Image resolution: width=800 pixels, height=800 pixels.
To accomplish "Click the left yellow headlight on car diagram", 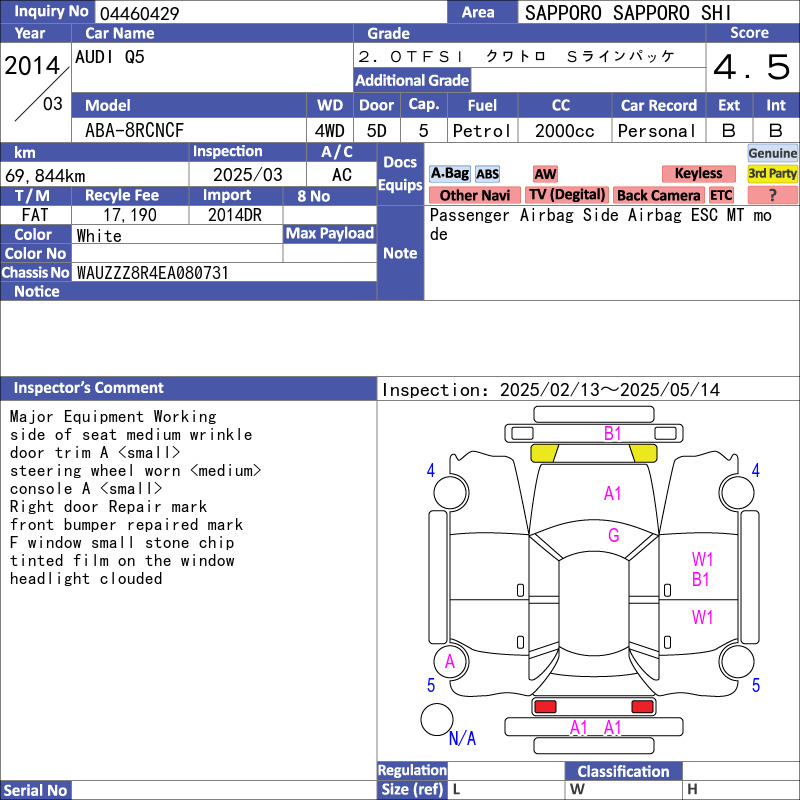I will point(544,452).
